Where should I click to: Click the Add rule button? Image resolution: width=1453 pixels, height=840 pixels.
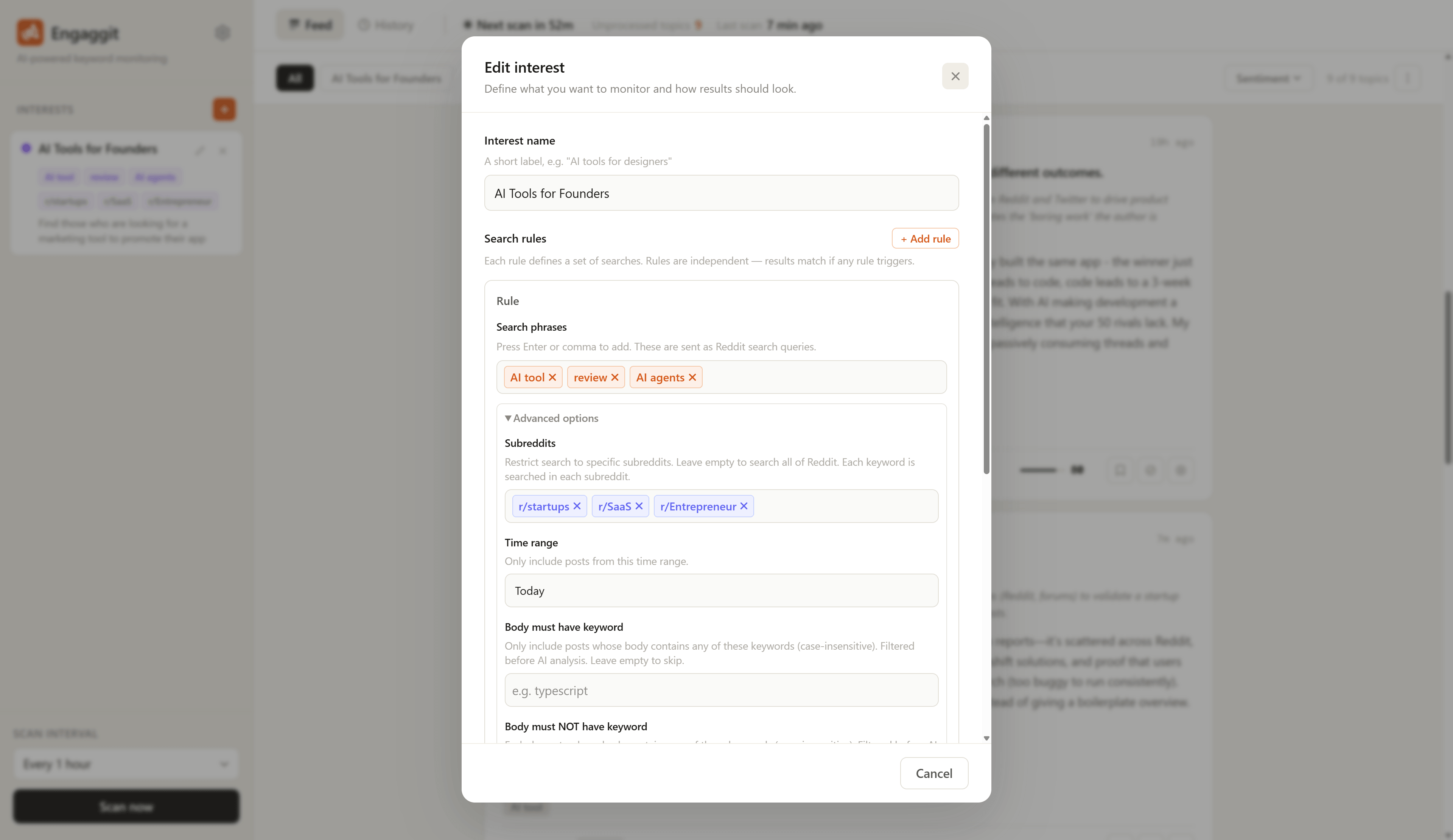click(x=925, y=238)
